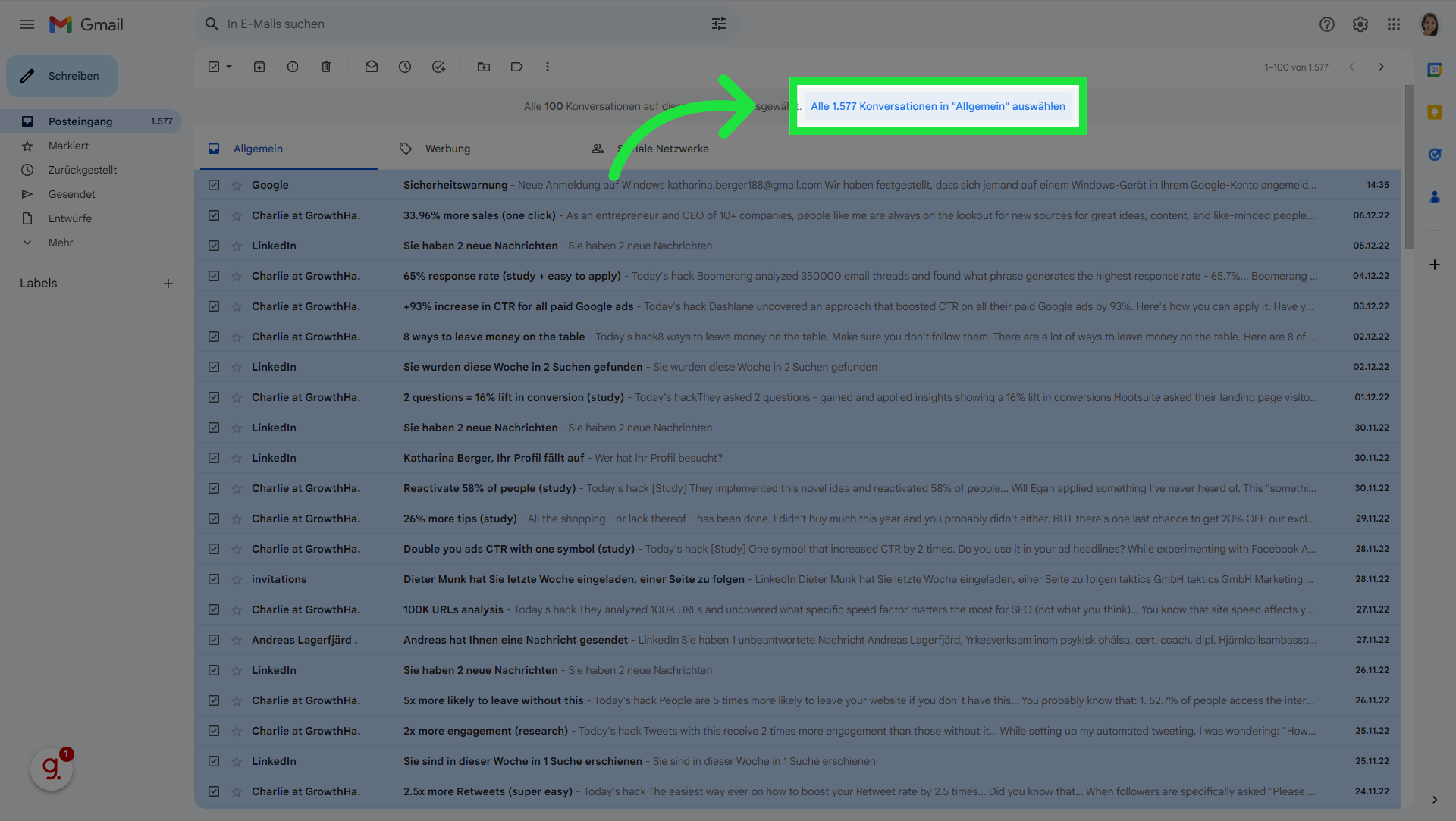The width and height of the screenshot is (1456, 821).
Task: Hide the side panel chevron
Action: 1434,800
